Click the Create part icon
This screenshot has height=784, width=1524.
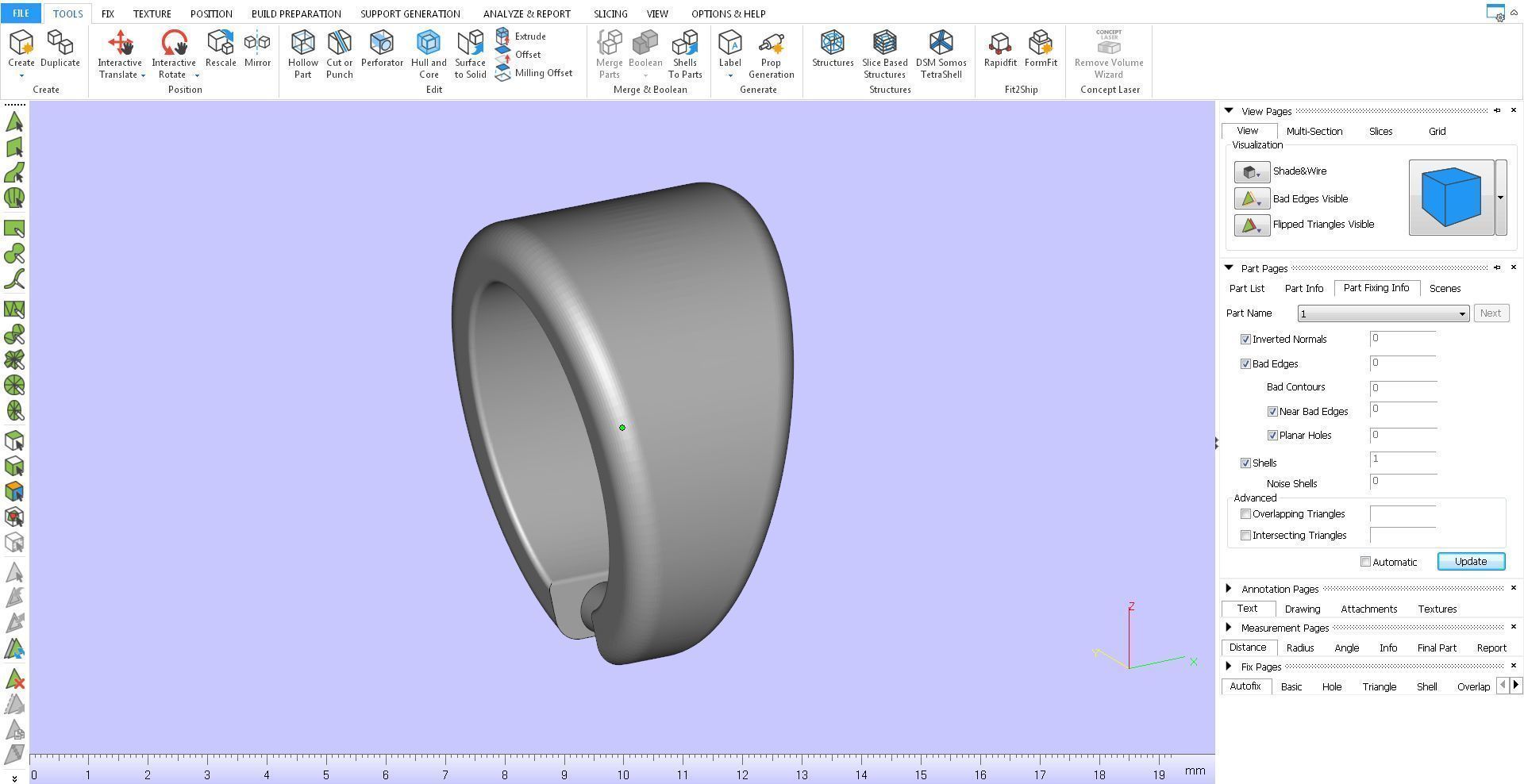pos(21,43)
